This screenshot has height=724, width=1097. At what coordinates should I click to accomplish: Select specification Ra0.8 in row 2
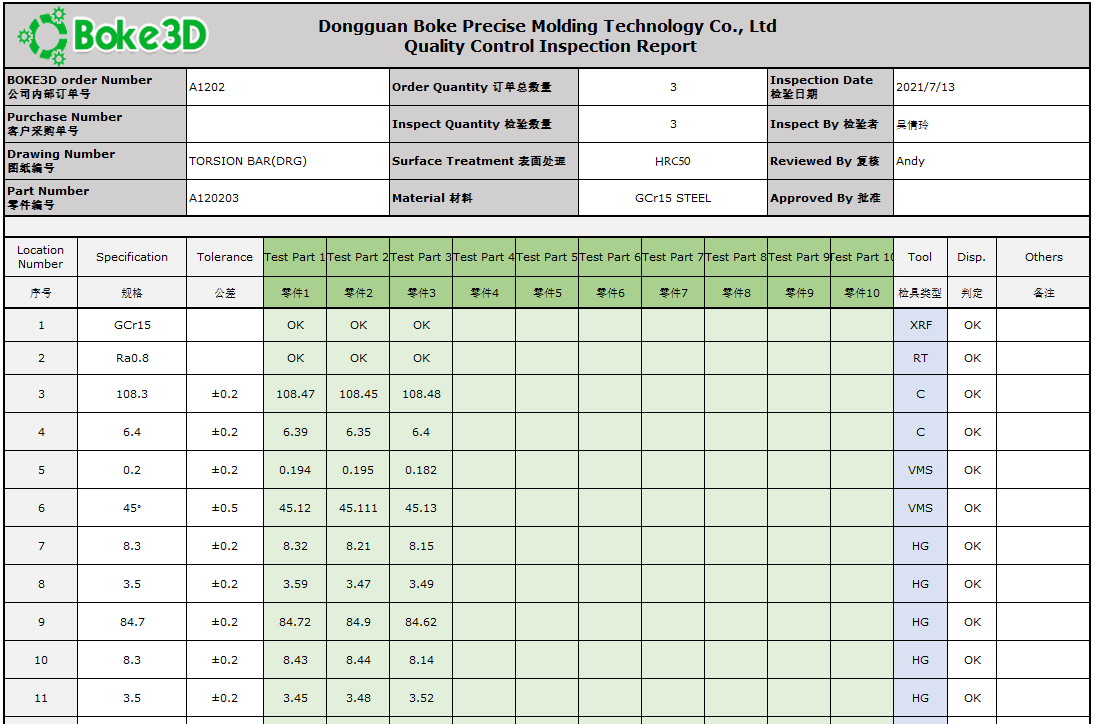[x=132, y=358]
